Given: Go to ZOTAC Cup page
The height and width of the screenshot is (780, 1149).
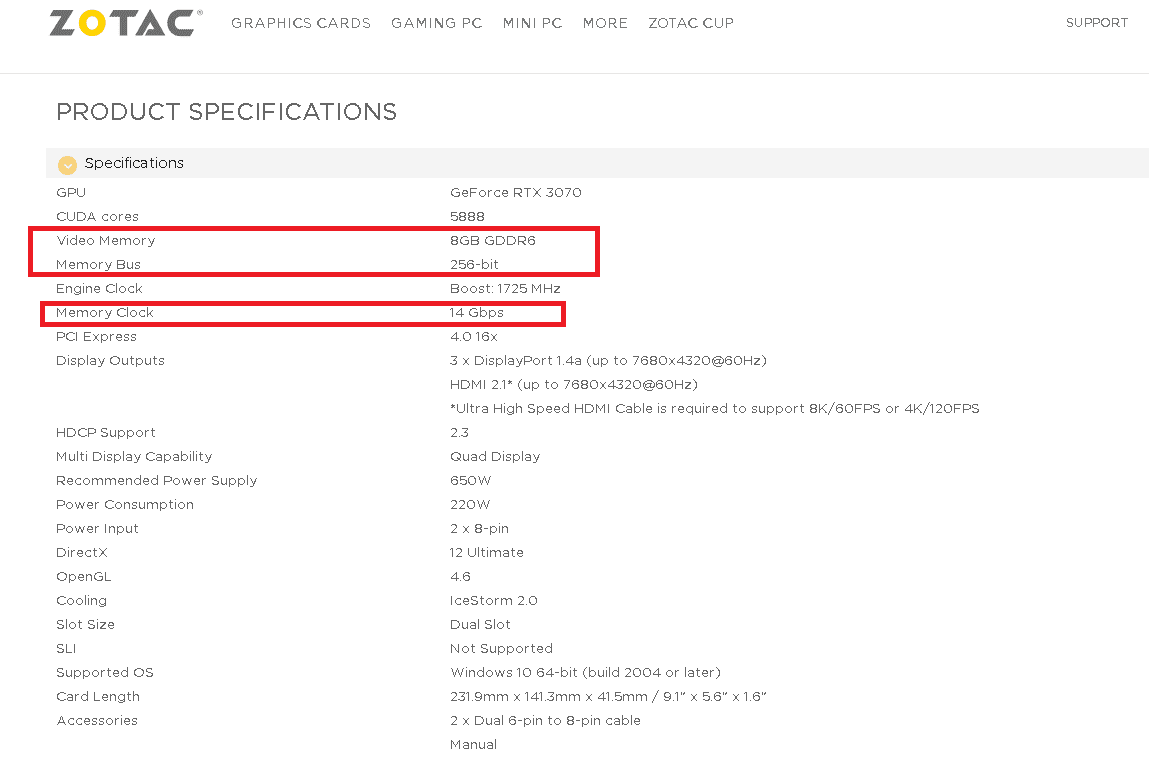Looking at the screenshot, I should coord(690,23).
